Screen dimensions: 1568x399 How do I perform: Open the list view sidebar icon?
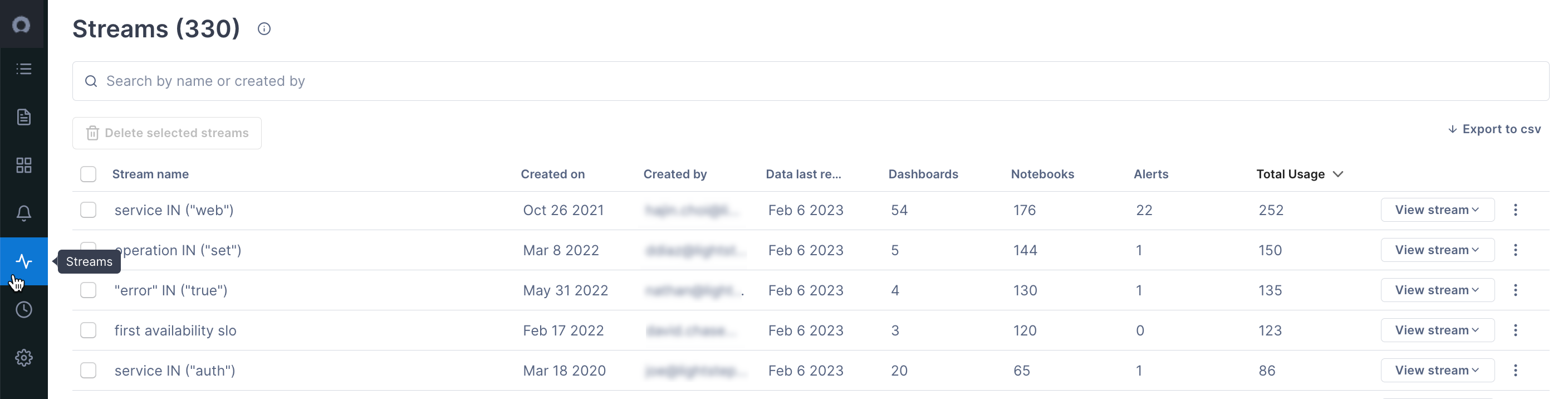pyautogui.click(x=24, y=69)
